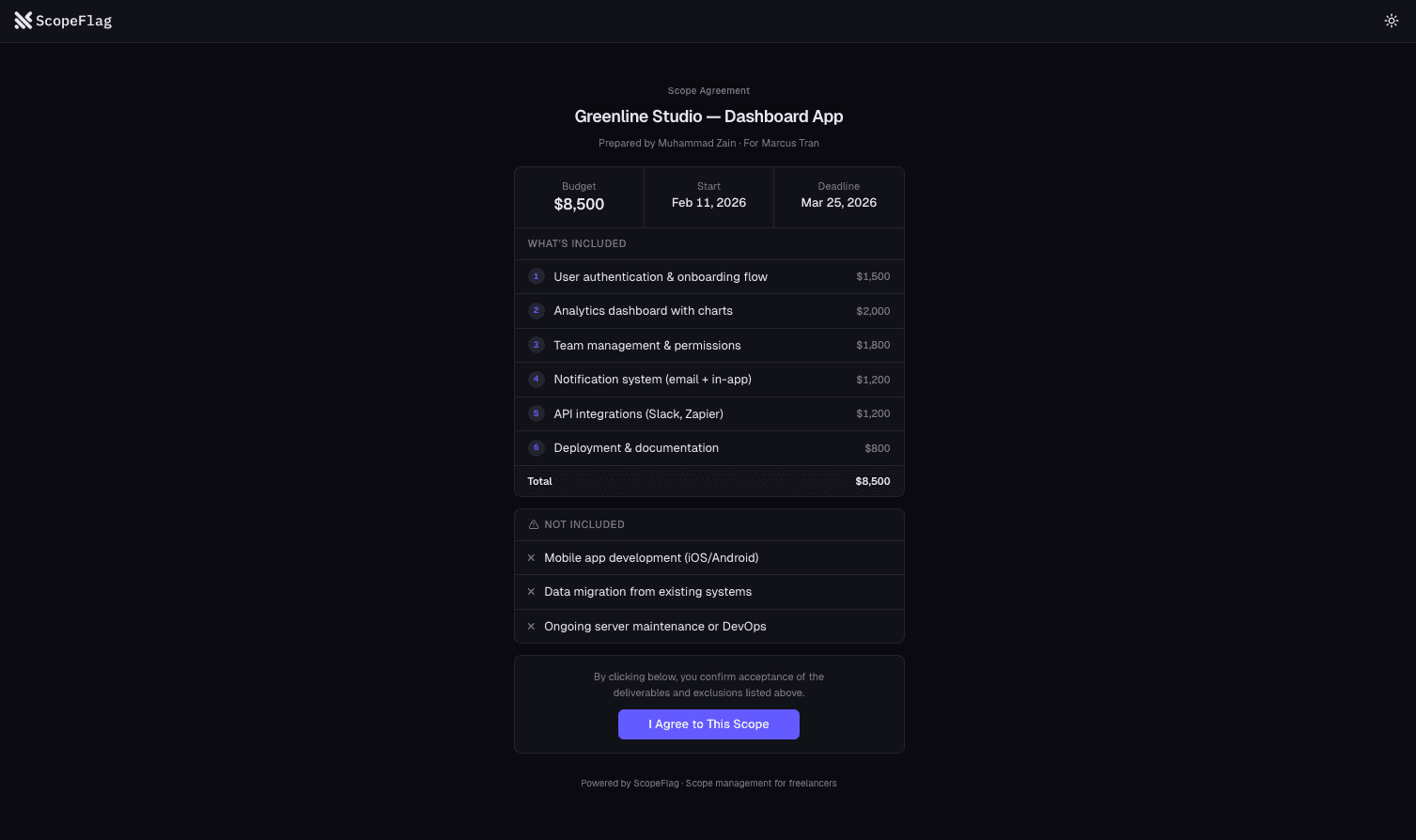The width and height of the screenshot is (1416, 840).
Task: Click the X beside Ongoing server maintenance
Action: pyautogui.click(x=531, y=626)
